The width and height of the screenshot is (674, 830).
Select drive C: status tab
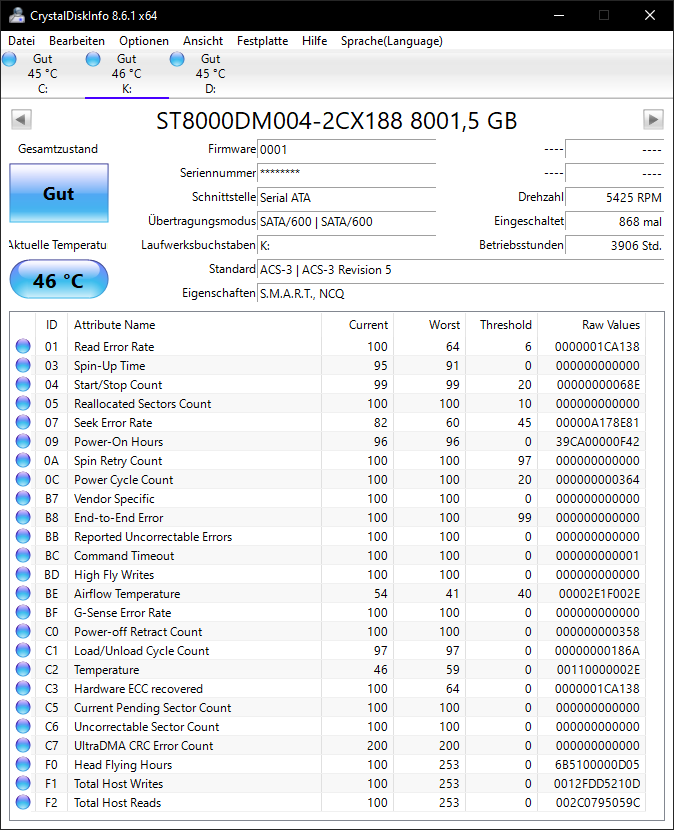tap(42, 74)
